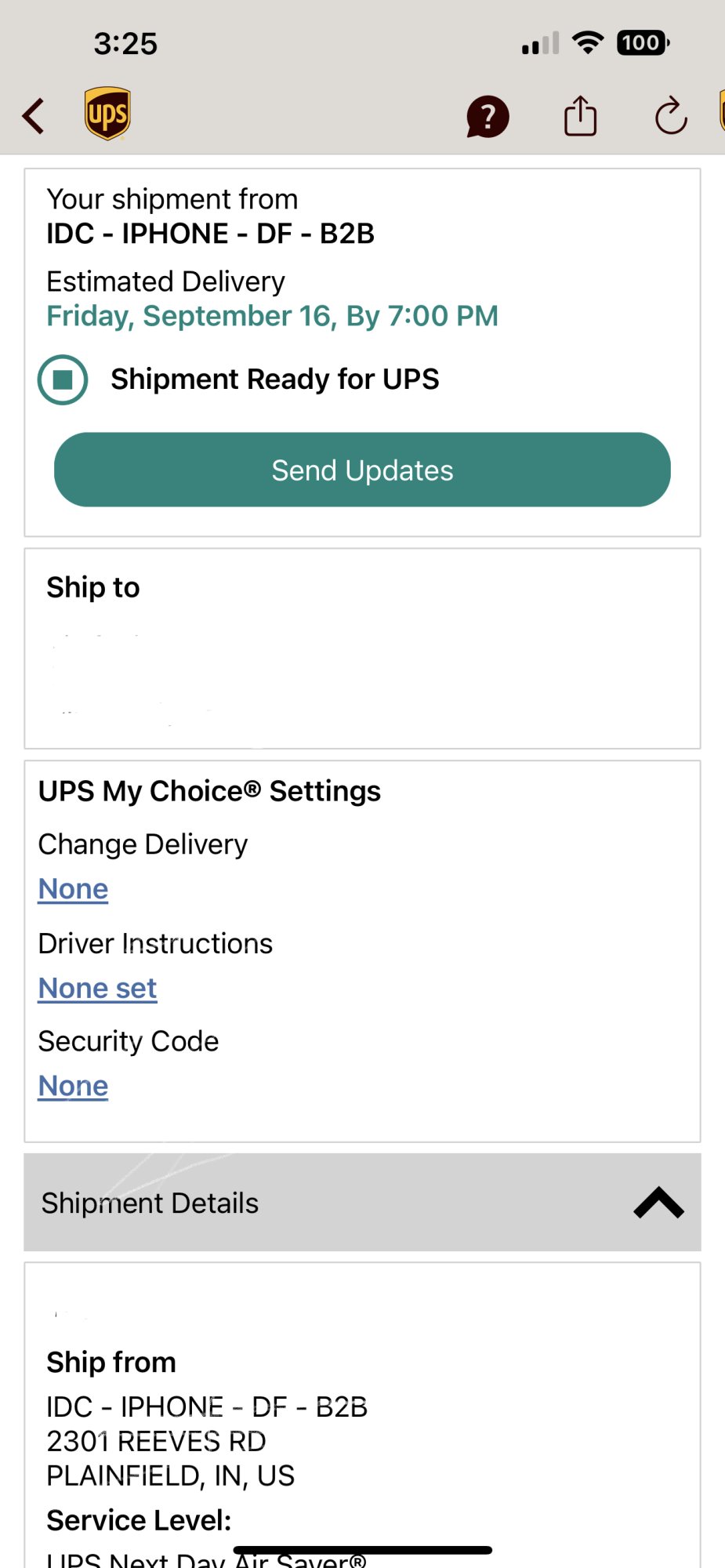
Task: Tap the Ship to heading
Action: [93, 587]
